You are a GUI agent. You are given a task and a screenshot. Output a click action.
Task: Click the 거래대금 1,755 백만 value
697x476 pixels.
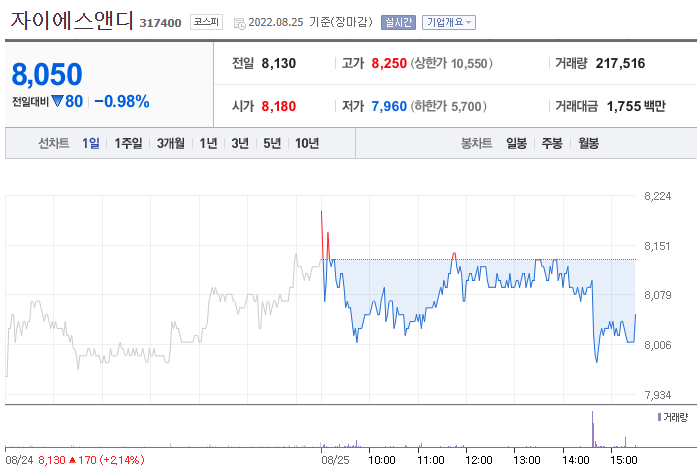(x=636, y=107)
